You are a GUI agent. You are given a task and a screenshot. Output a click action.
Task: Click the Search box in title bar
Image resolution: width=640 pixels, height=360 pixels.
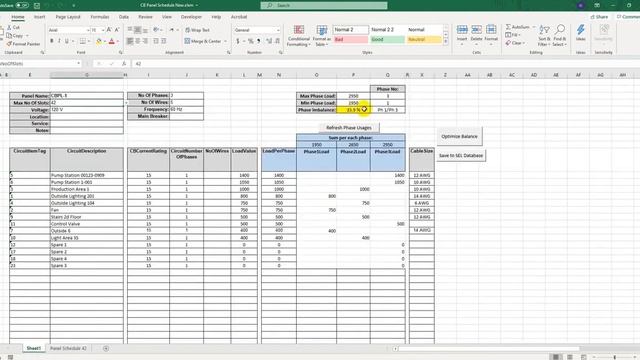[x=324, y=5]
